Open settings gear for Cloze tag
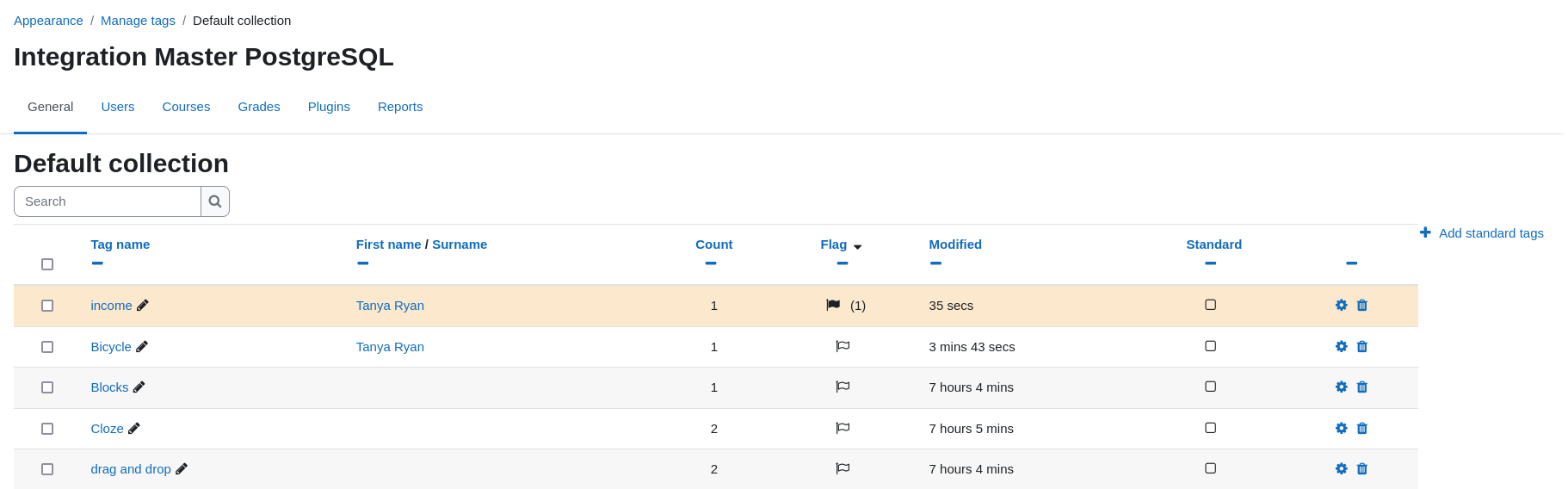1568x489 pixels. (1341, 428)
